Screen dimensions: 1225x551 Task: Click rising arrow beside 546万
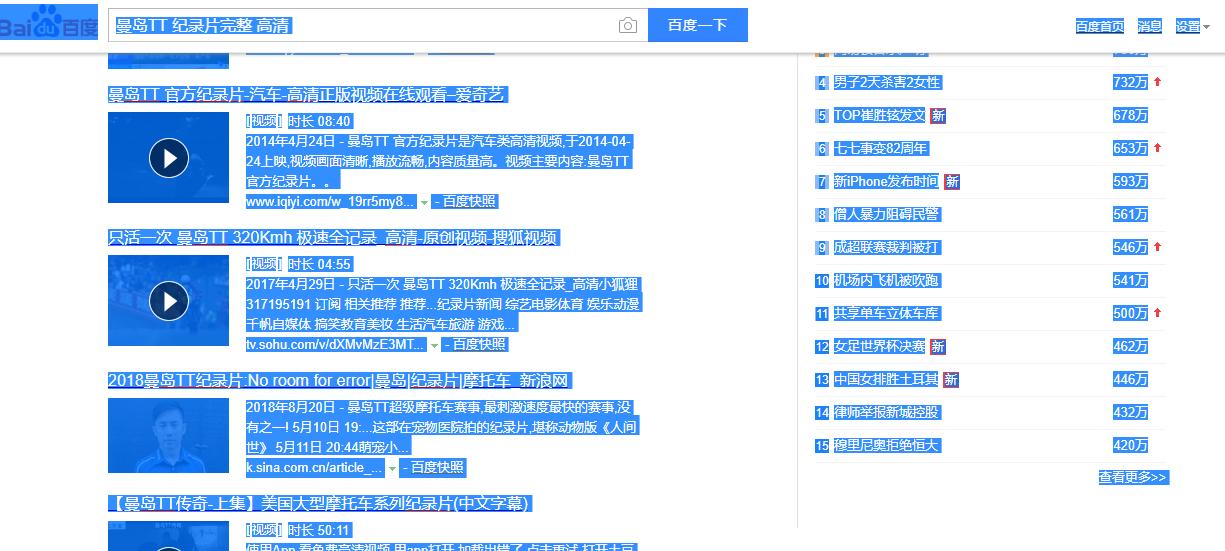point(1157,247)
